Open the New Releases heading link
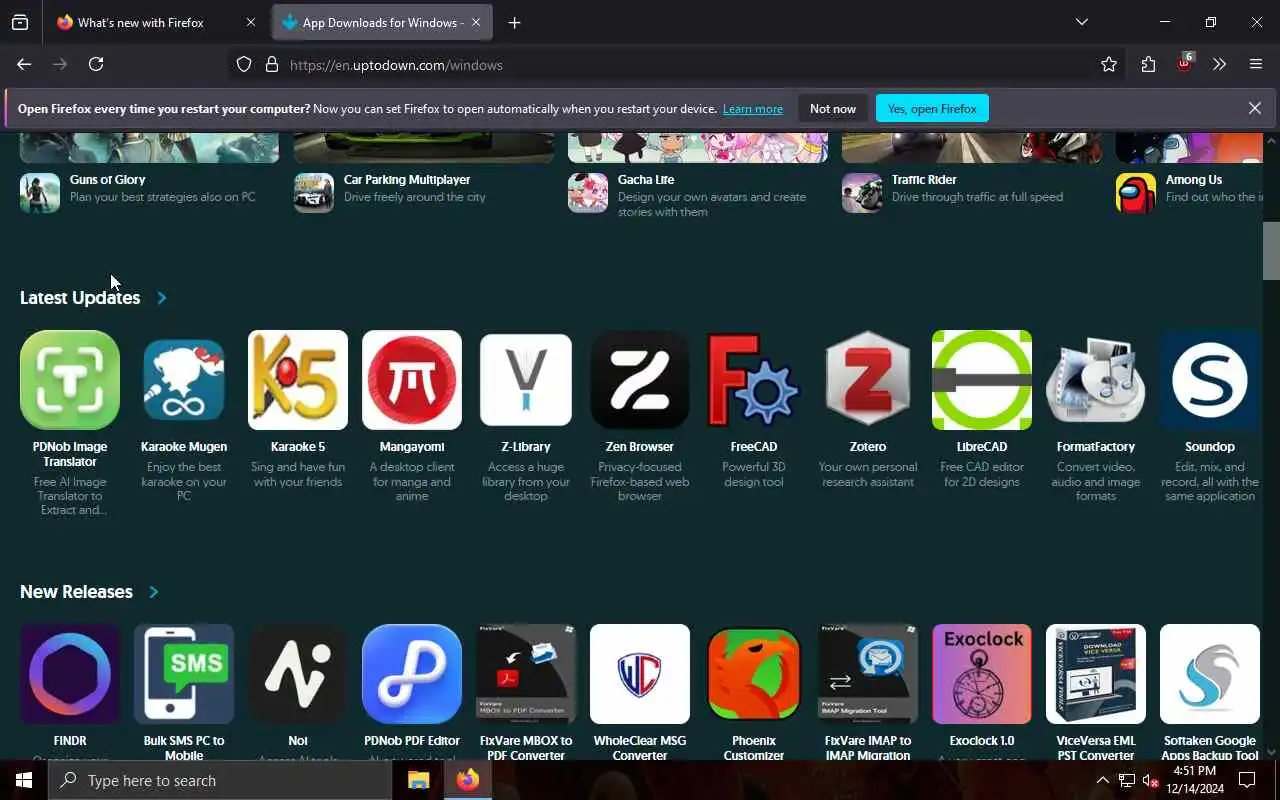This screenshot has width=1280, height=800. click(76, 592)
